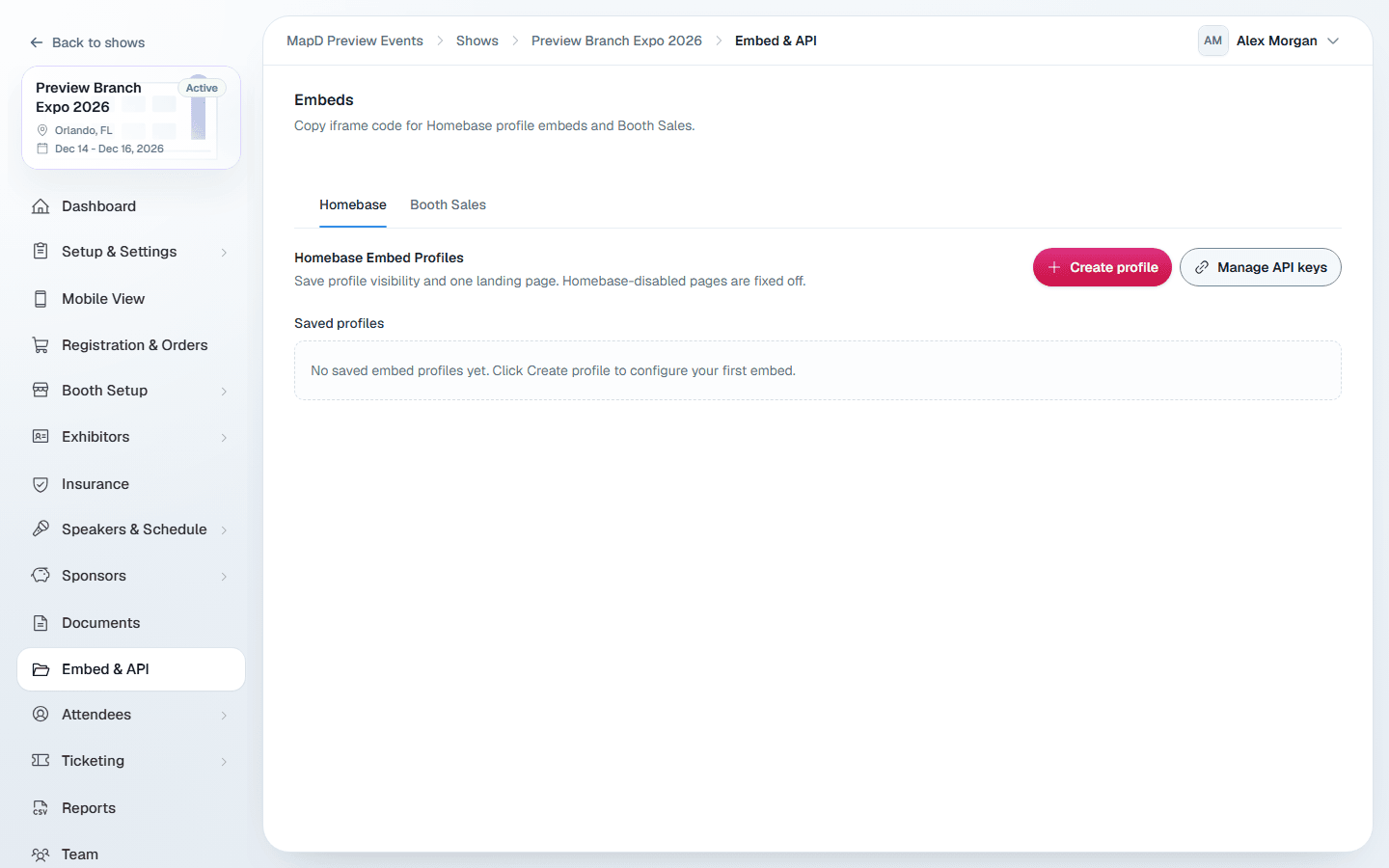
Task: Click the Setup & Settings clipboard icon
Action: point(41,252)
